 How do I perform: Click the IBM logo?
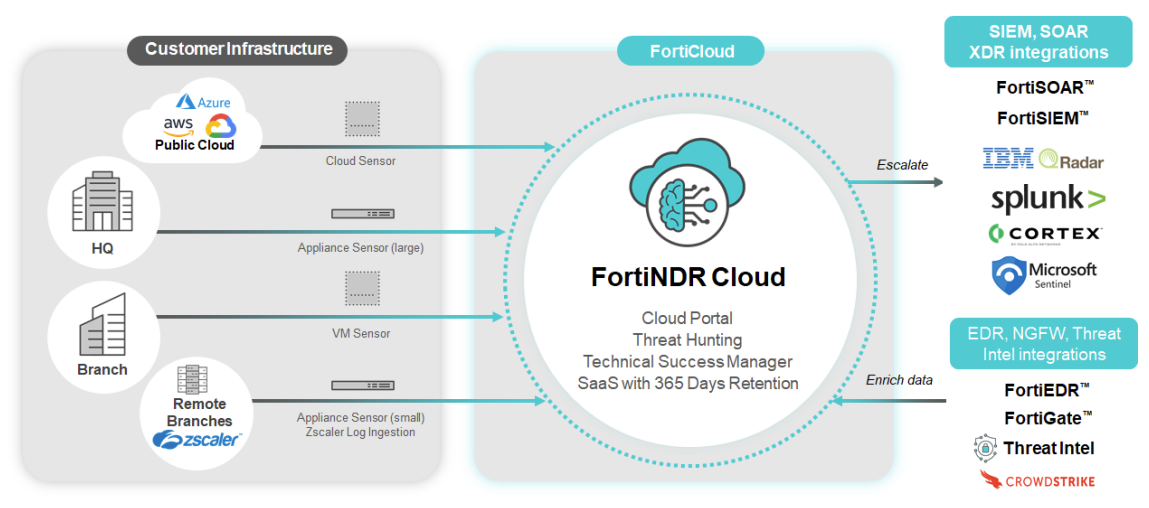pos(1009,158)
